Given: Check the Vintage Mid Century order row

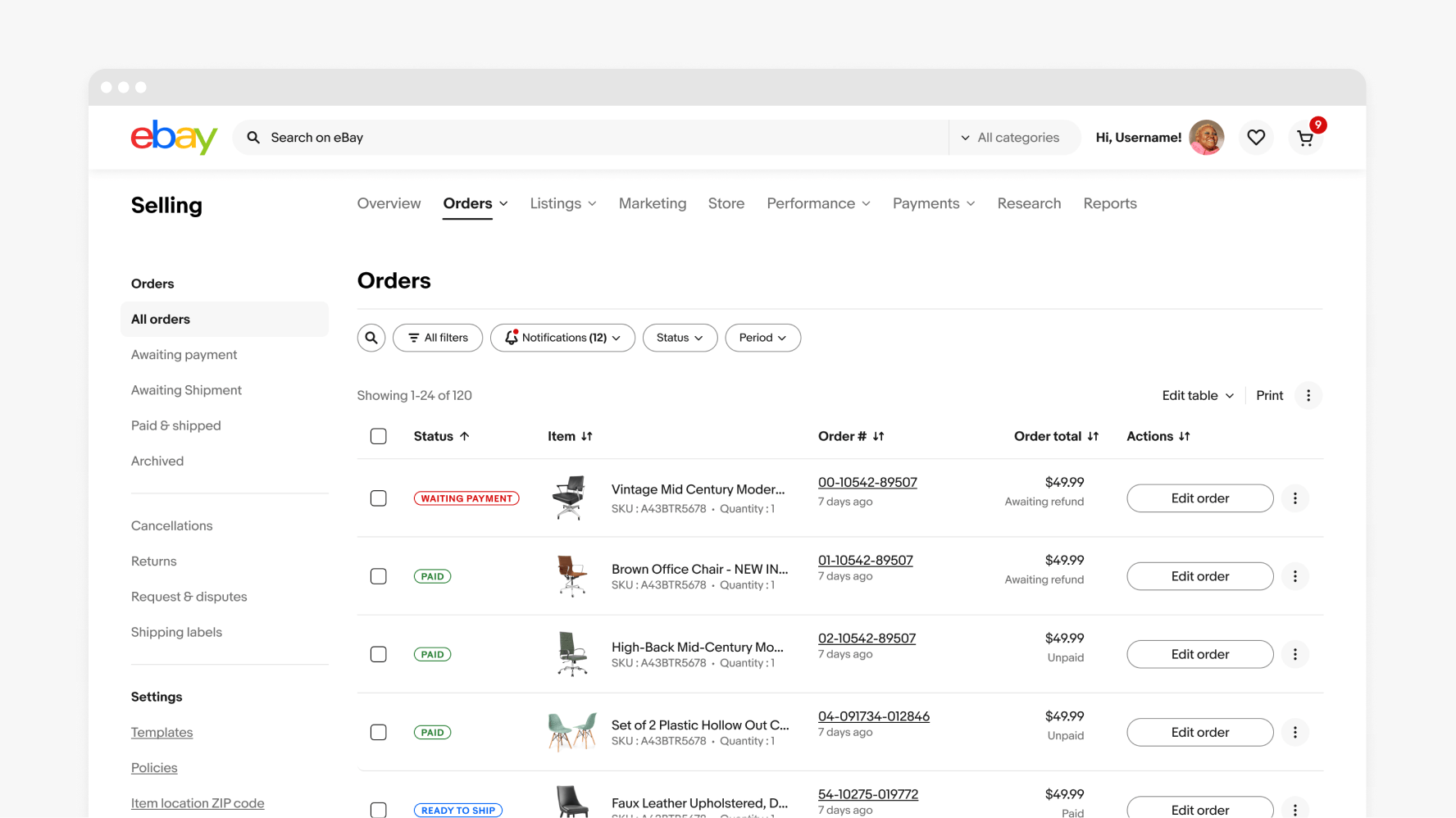Looking at the screenshot, I should (378, 498).
